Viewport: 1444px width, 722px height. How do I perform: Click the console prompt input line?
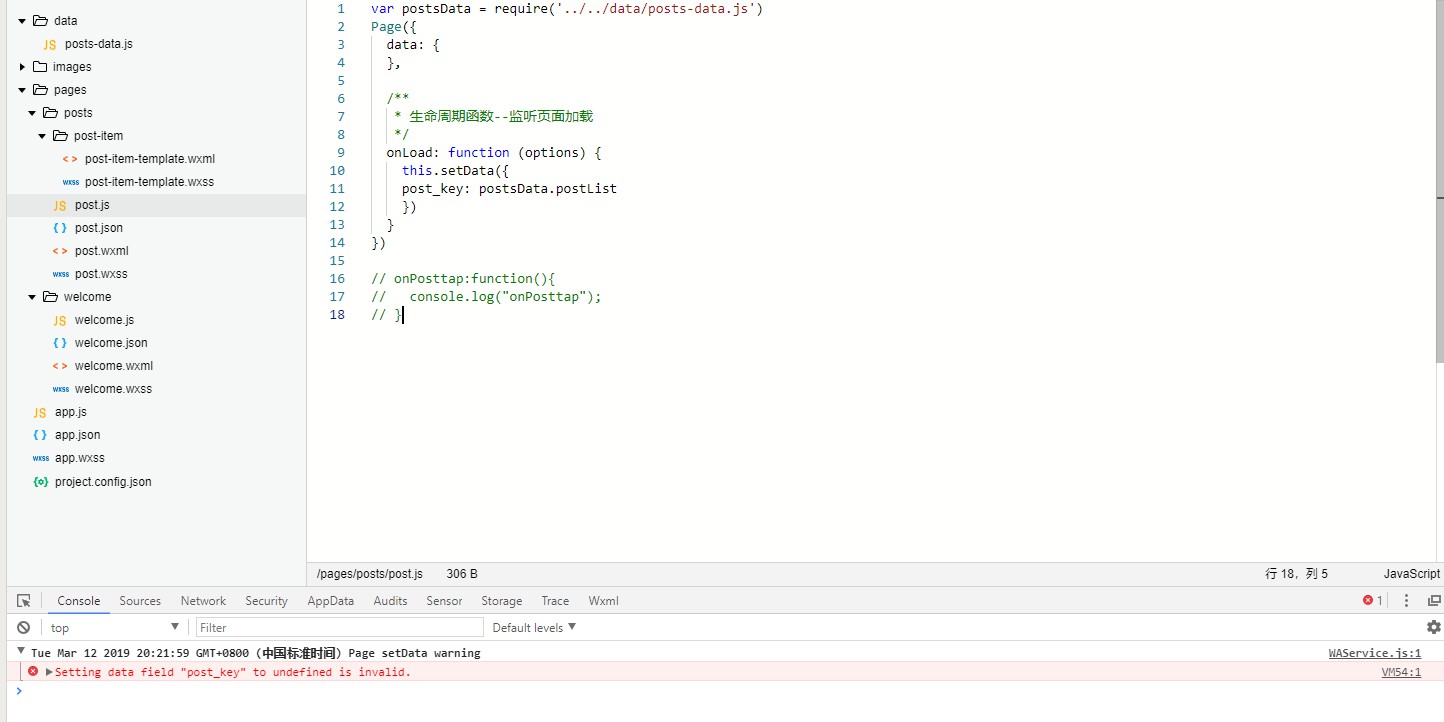click(730, 691)
